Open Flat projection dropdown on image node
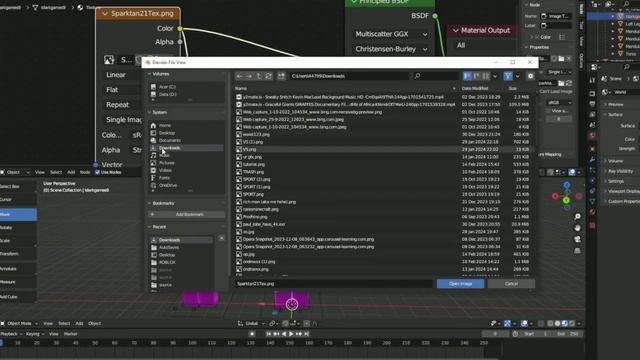Image resolution: width=640 pixels, height=360 pixels. 121,90
